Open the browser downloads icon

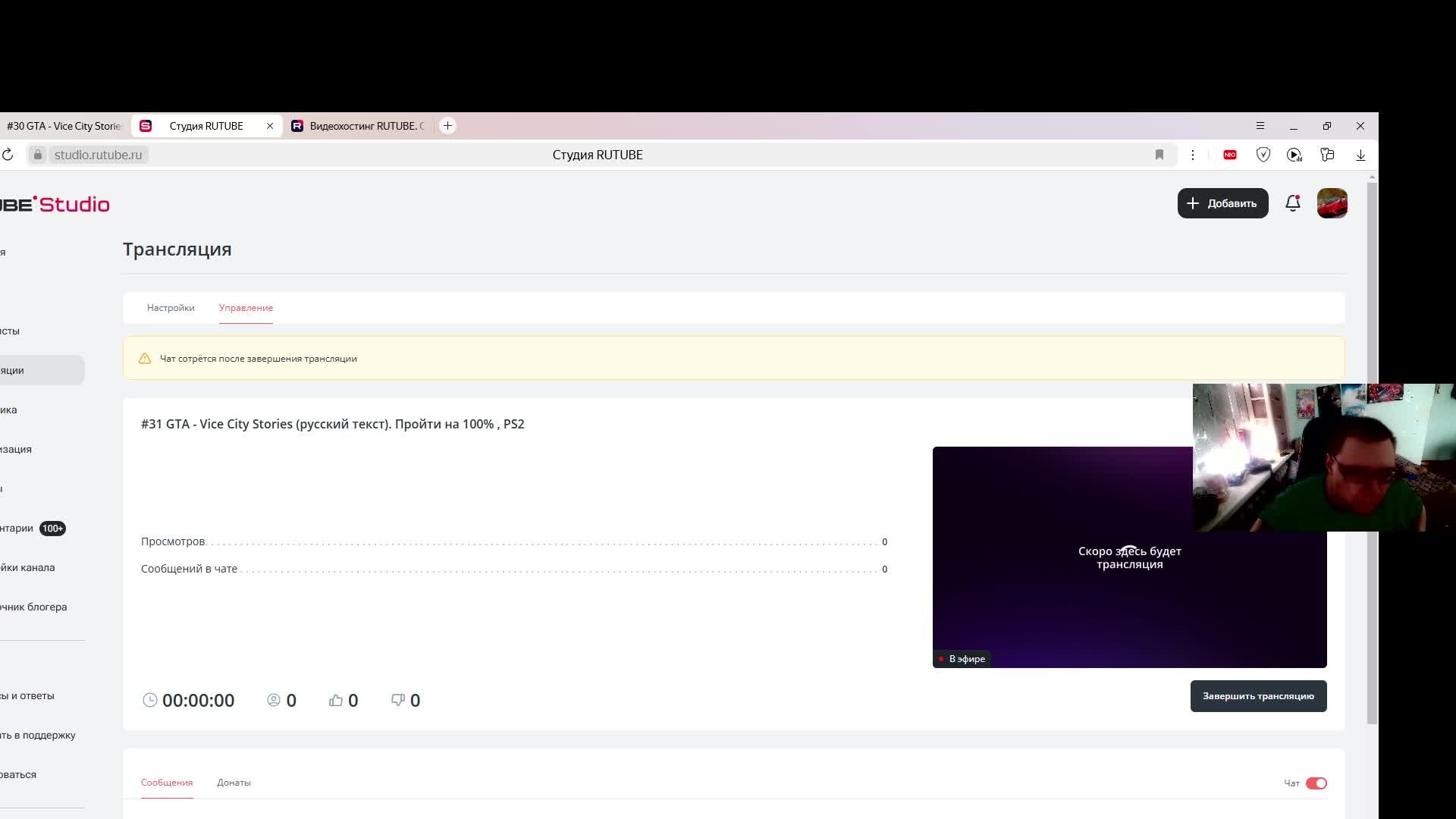1360,155
